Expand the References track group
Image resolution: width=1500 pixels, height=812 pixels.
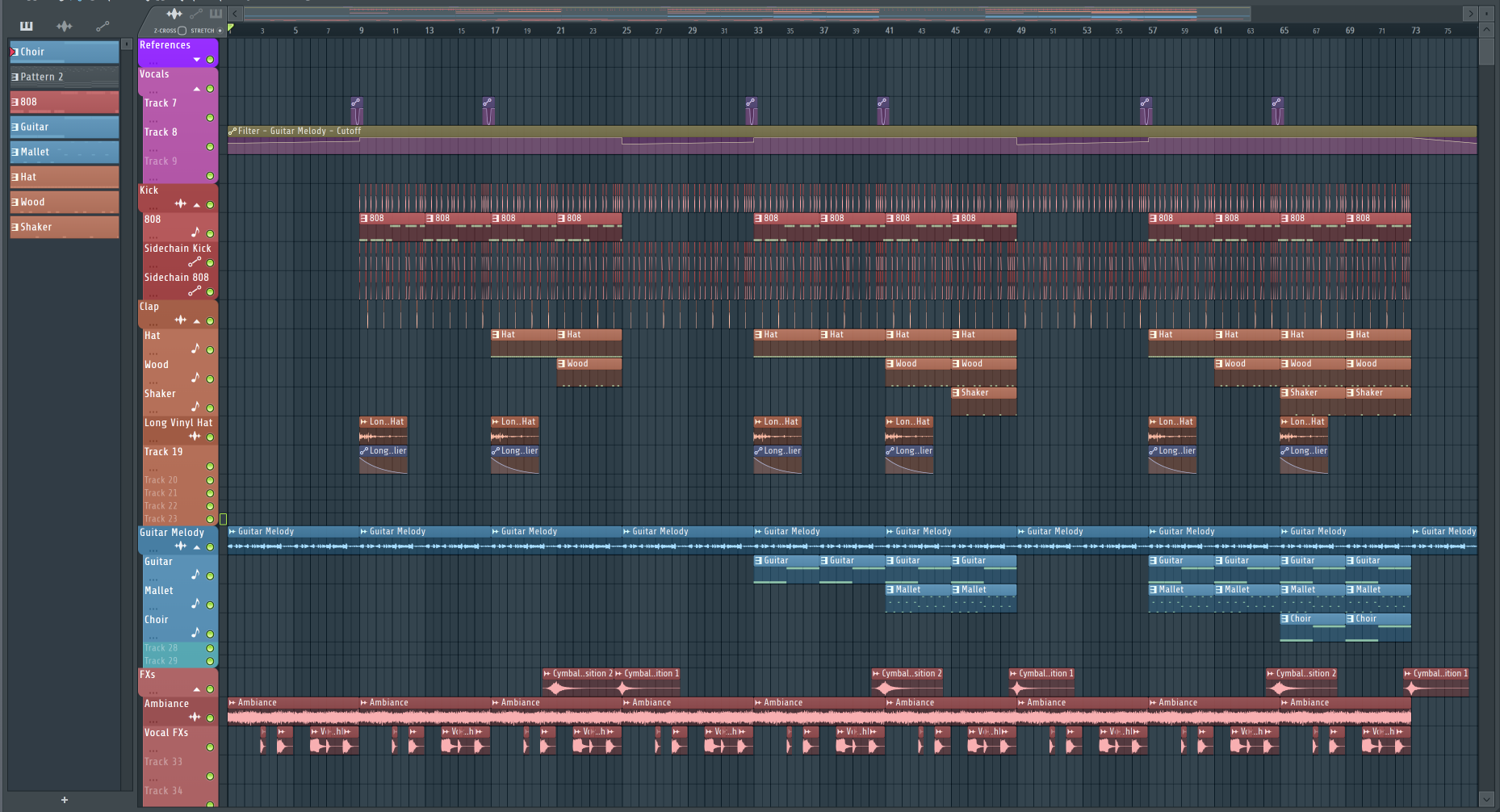pos(196,60)
